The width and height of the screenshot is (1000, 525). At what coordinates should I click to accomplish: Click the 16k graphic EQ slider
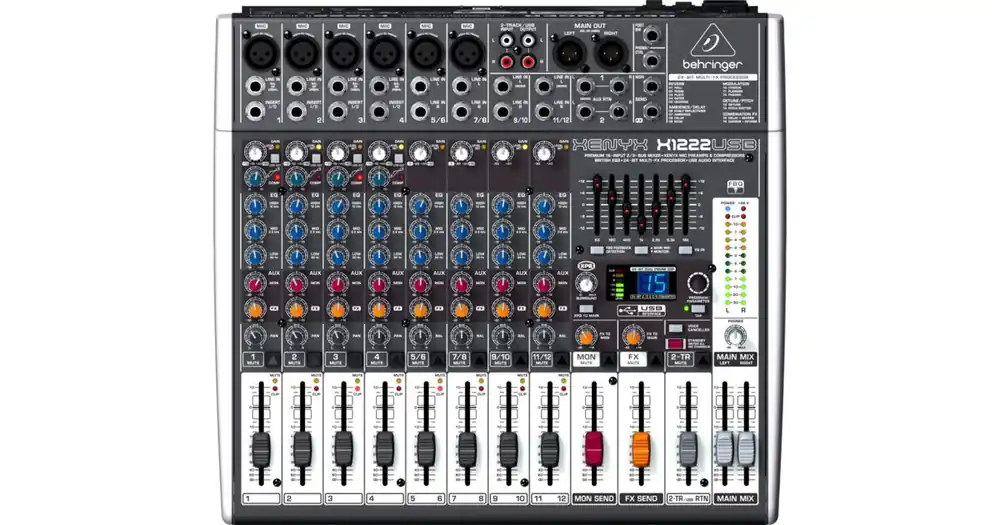(686, 186)
